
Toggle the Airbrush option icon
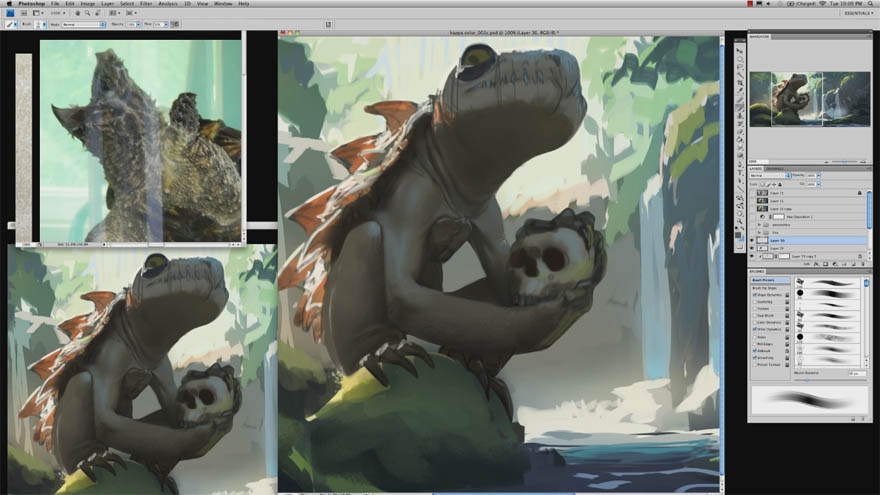175,25
